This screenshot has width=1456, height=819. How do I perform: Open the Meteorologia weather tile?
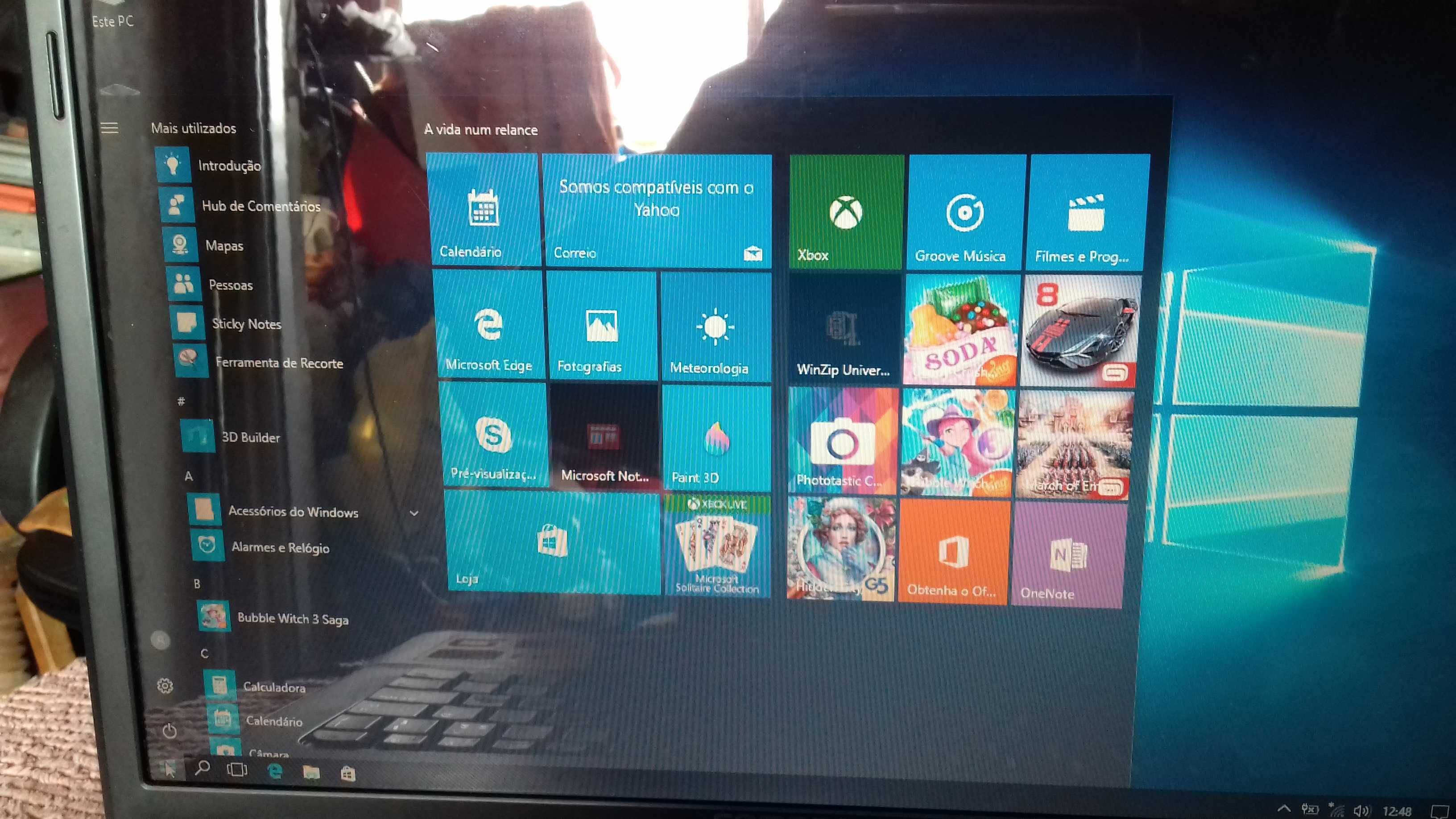pos(716,328)
